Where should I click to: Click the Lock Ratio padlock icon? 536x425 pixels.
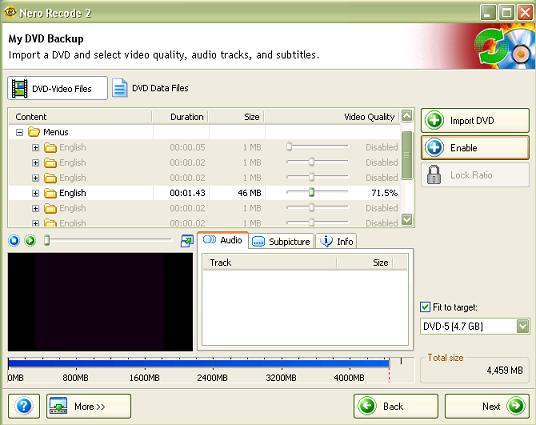click(434, 175)
